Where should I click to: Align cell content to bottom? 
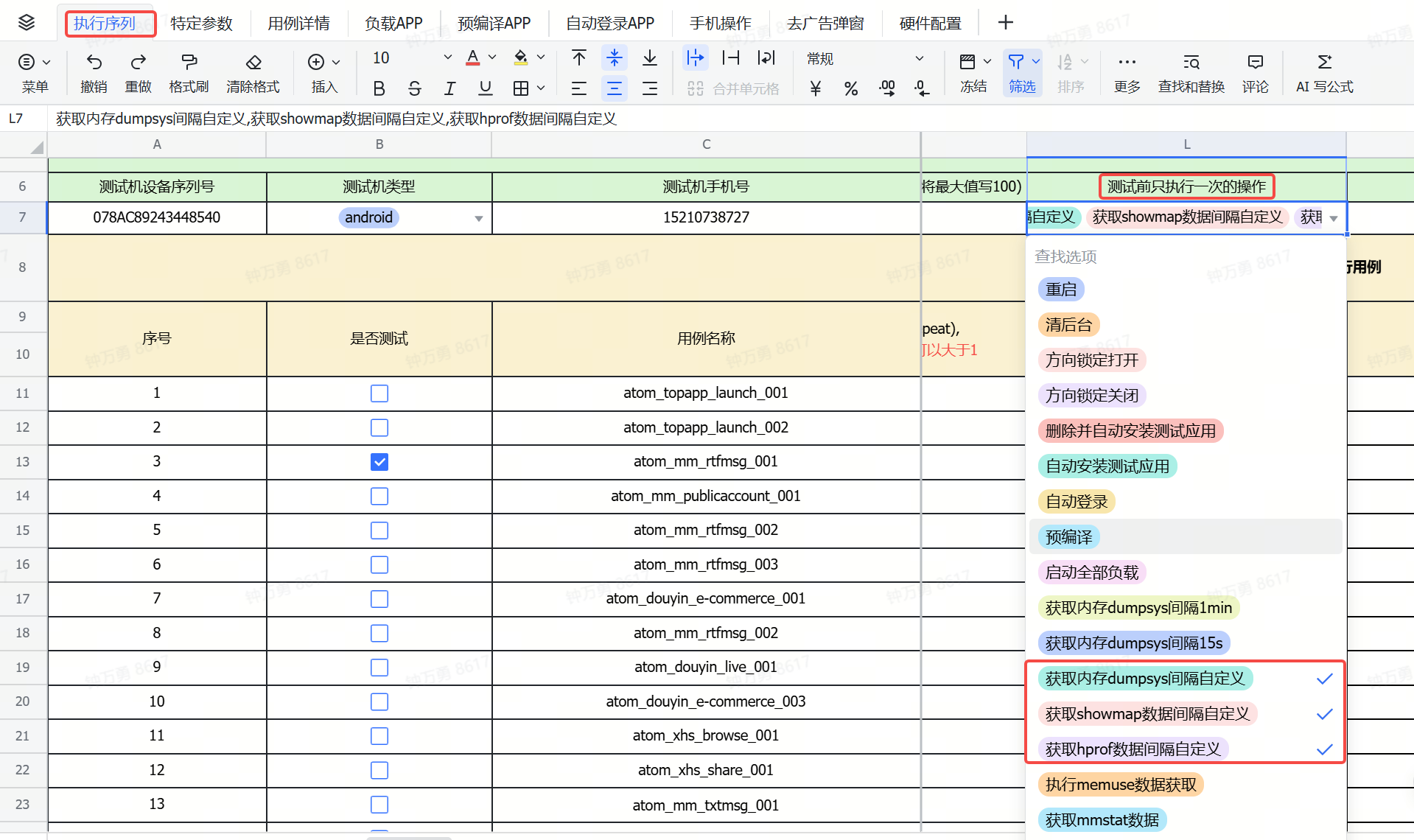(649, 57)
